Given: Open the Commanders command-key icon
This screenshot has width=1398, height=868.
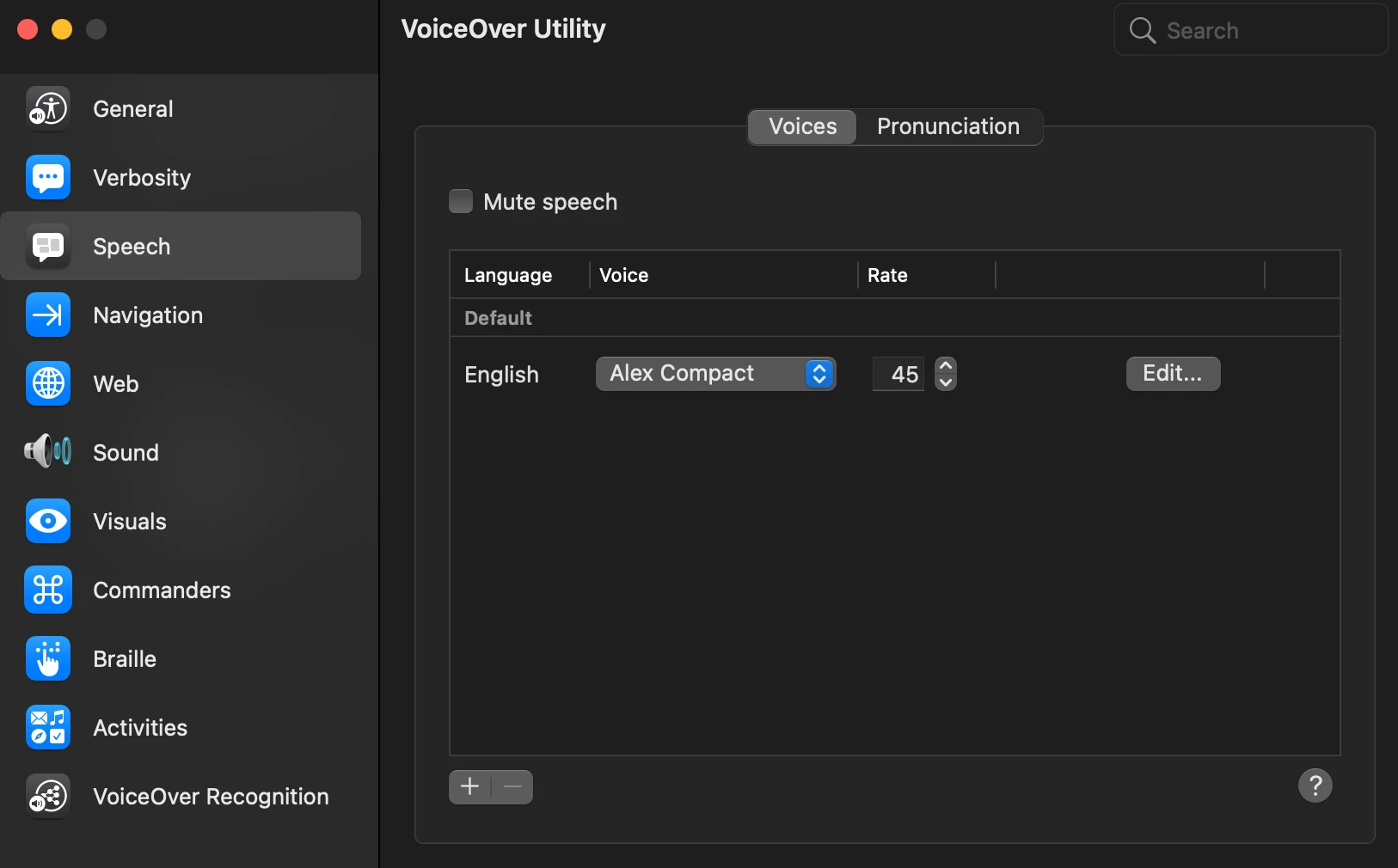Looking at the screenshot, I should pos(48,590).
